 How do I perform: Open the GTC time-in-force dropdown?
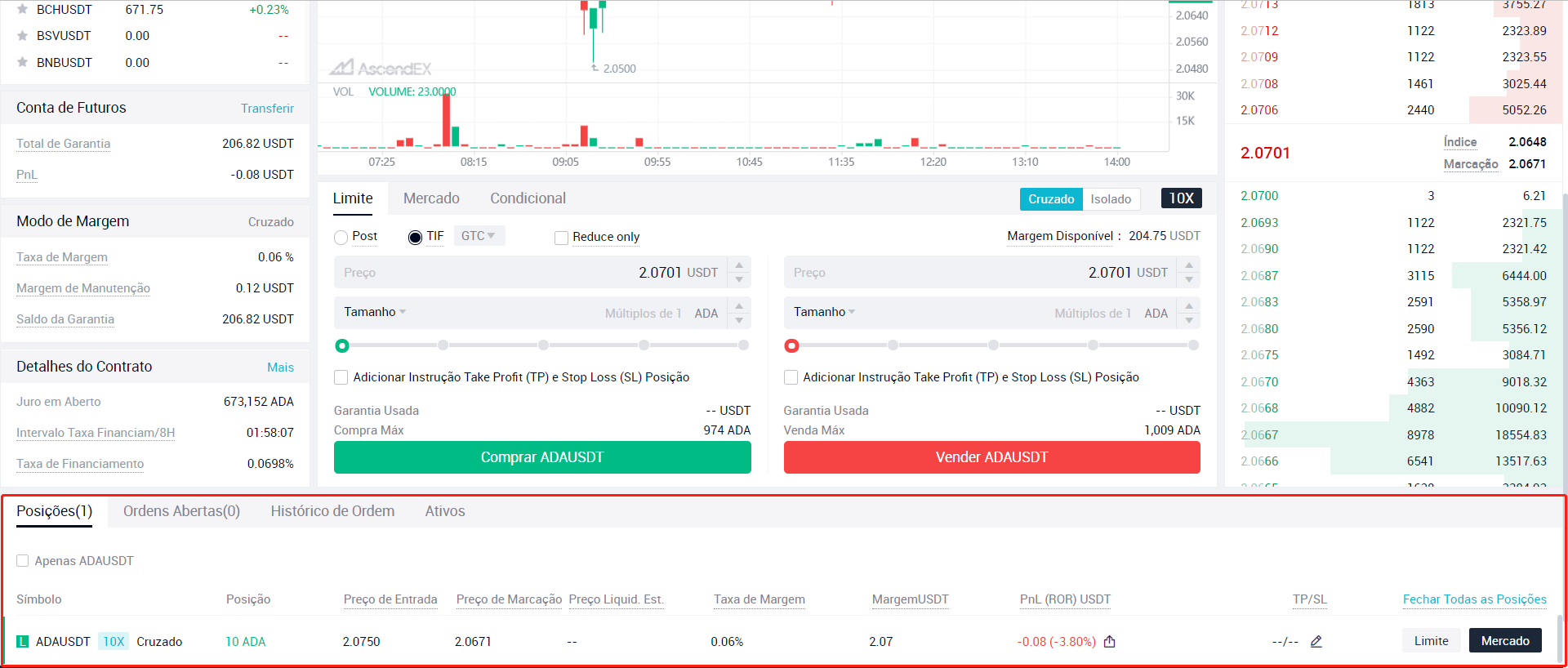pyautogui.click(x=479, y=236)
